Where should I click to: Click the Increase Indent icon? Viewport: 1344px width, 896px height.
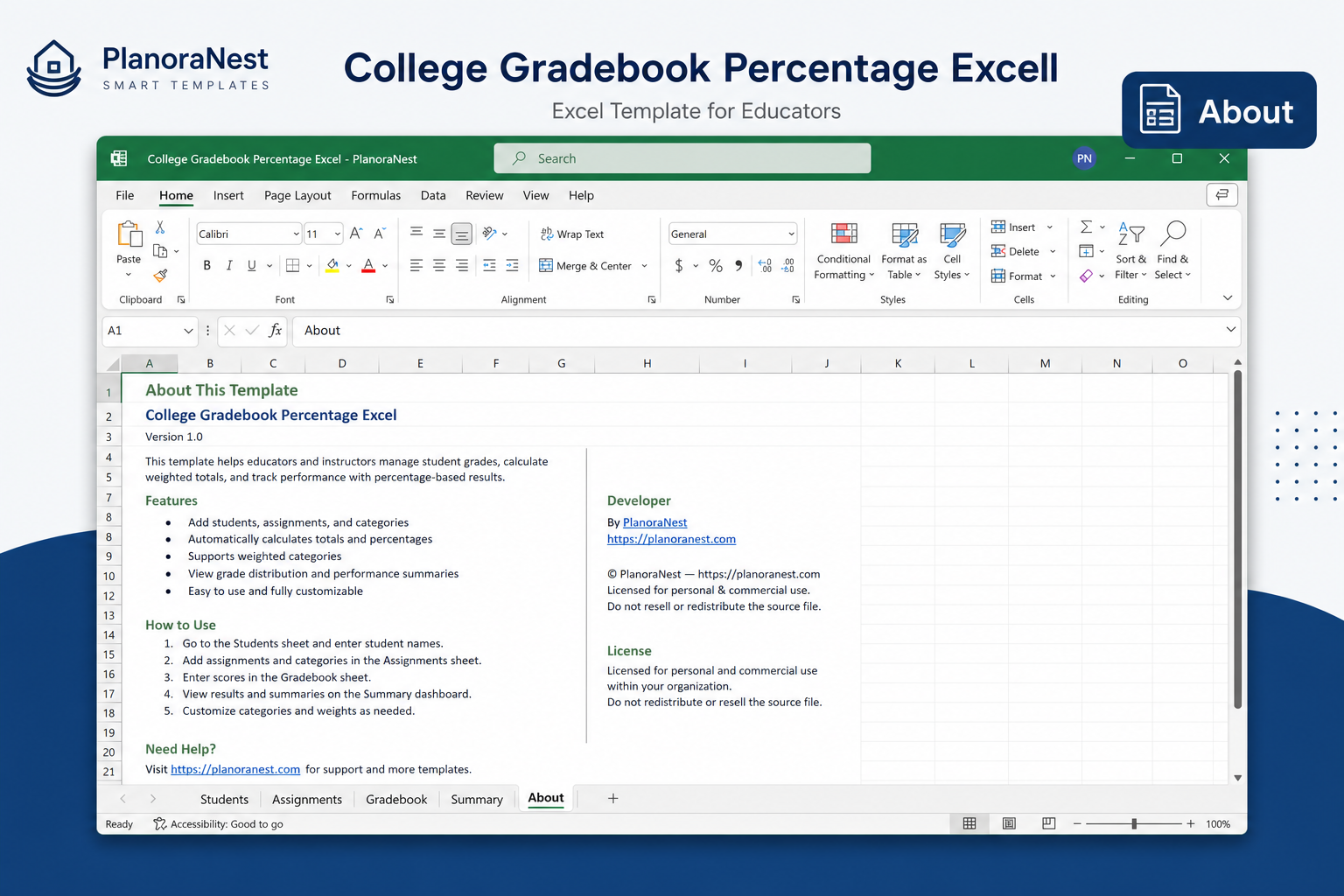pos(513,265)
